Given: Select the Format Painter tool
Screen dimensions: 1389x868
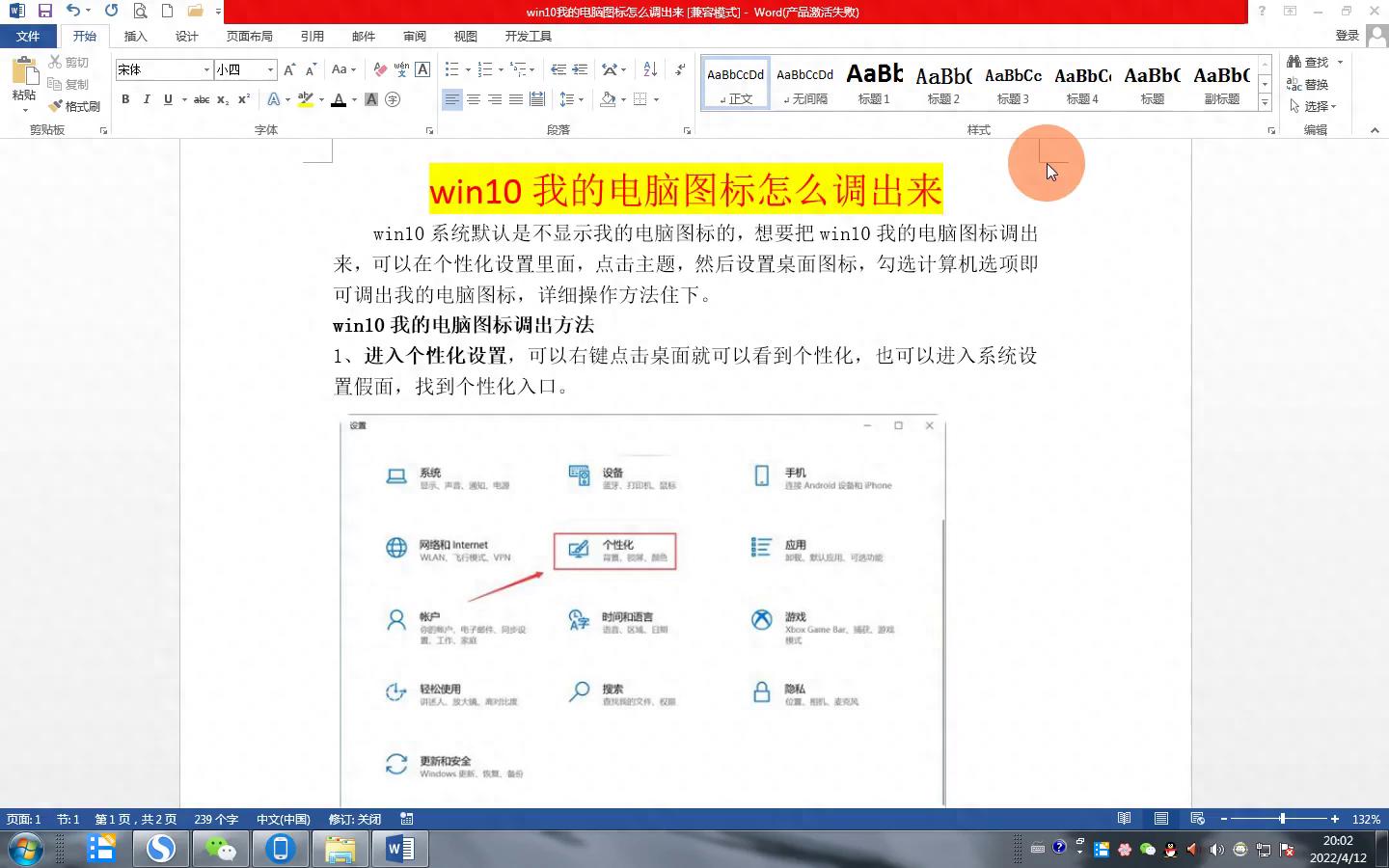Looking at the screenshot, I should coord(74,106).
